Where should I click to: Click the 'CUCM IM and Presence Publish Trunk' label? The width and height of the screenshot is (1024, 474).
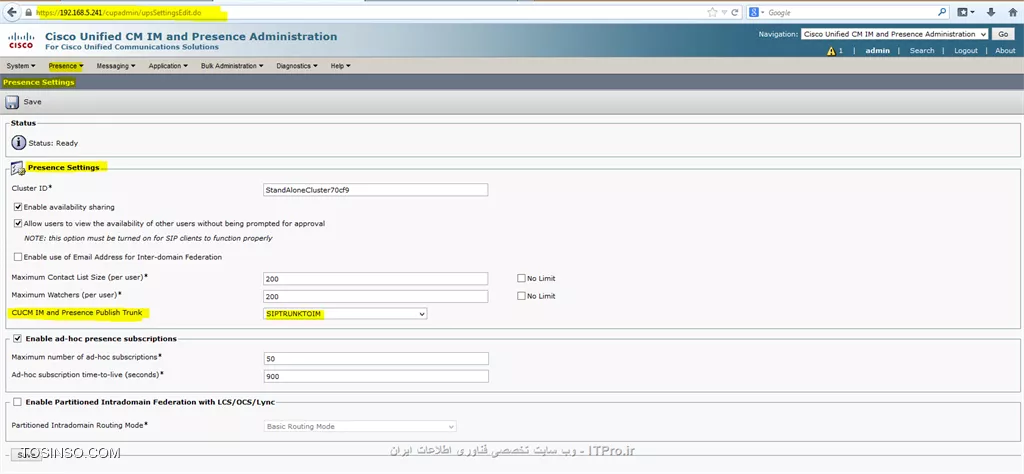pyautogui.click(x=77, y=313)
